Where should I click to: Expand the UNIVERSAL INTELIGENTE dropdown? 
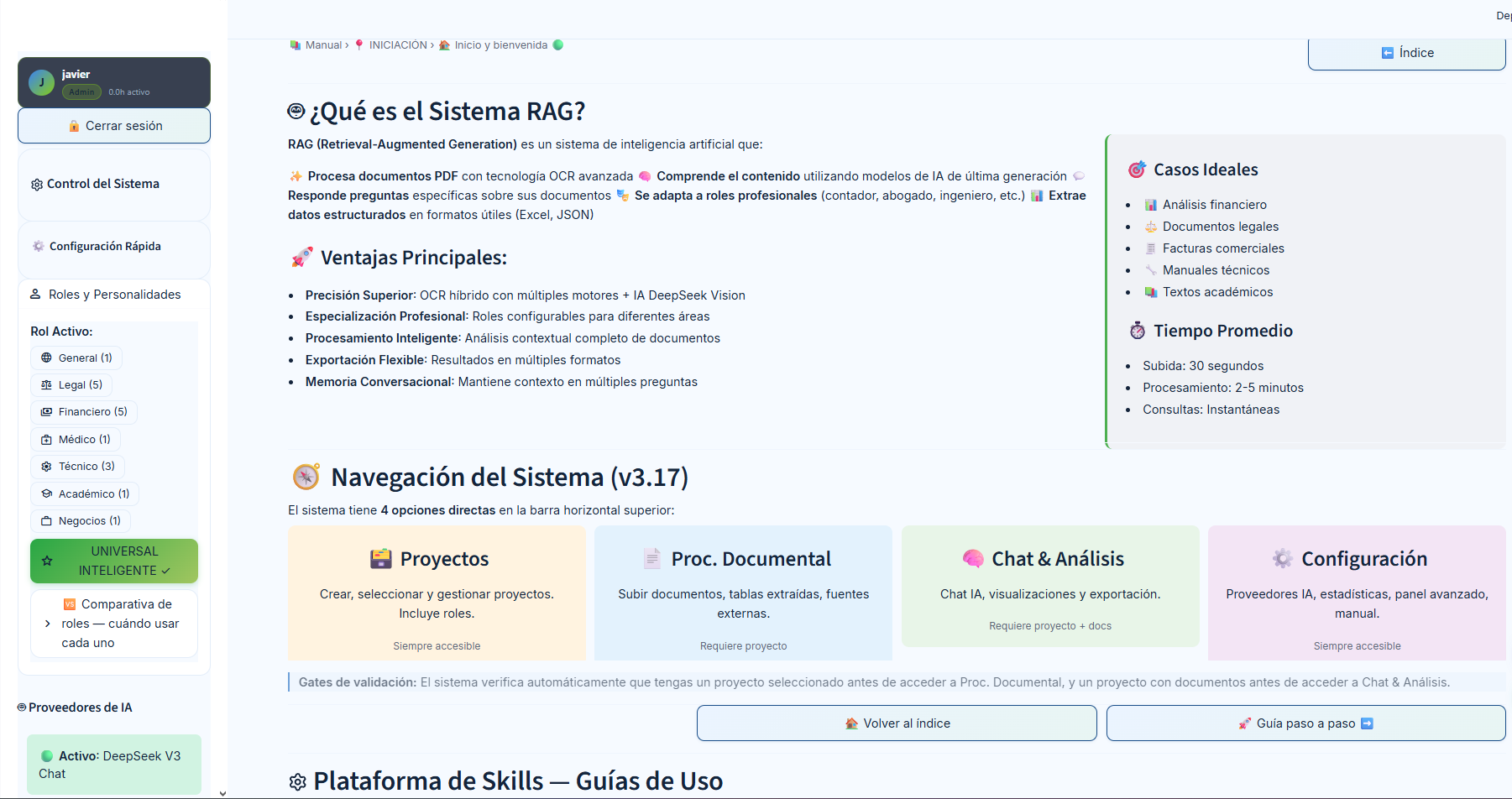pos(114,561)
